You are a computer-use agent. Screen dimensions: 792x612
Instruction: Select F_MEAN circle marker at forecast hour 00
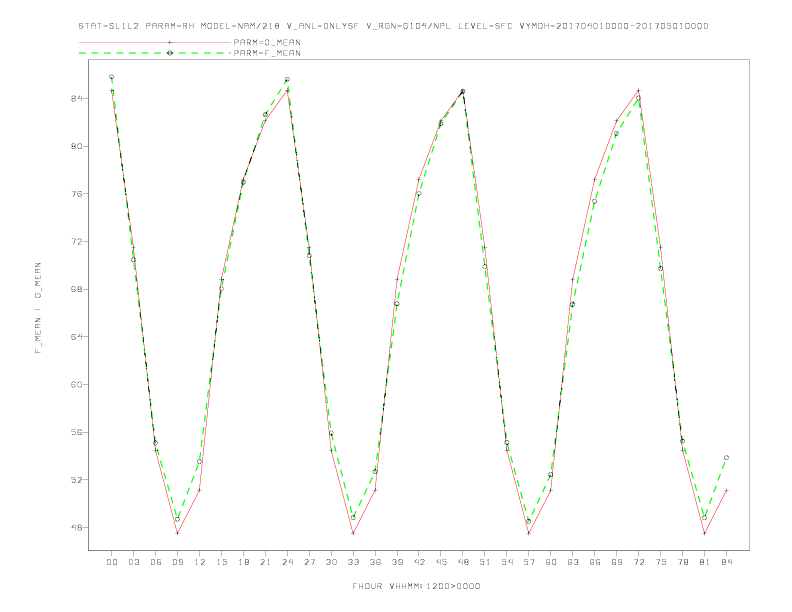tap(112, 77)
